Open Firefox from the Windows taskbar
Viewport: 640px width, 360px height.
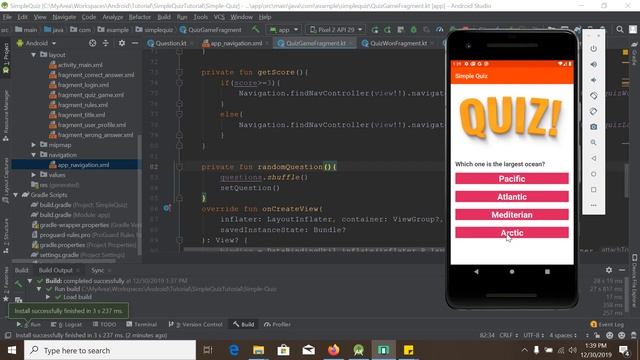333,350
